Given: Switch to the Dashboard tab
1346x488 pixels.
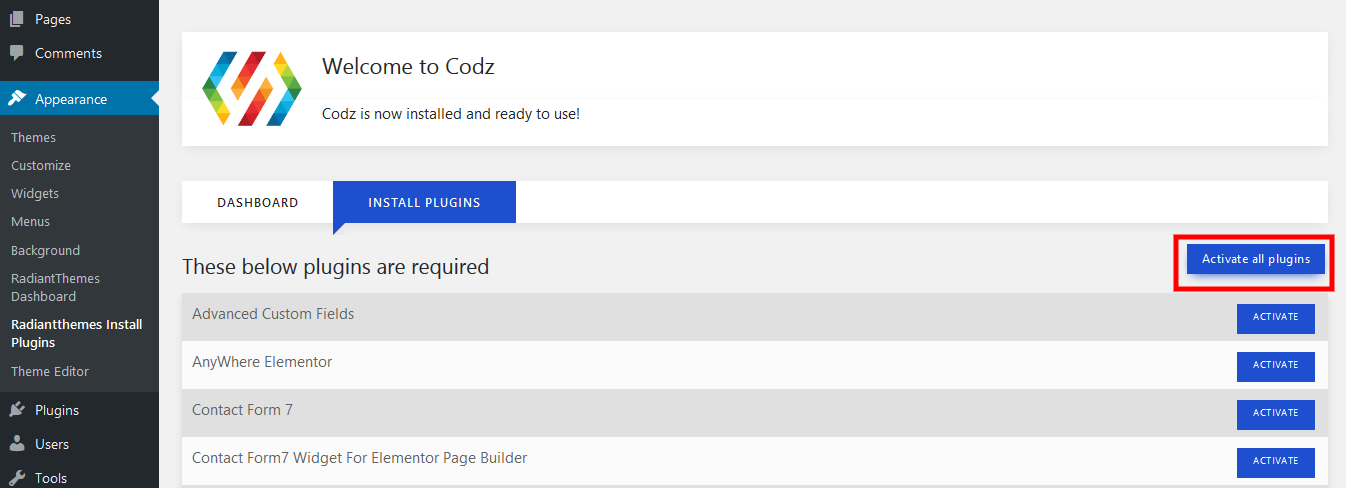Looking at the screenshot, I should coord(257,202).
